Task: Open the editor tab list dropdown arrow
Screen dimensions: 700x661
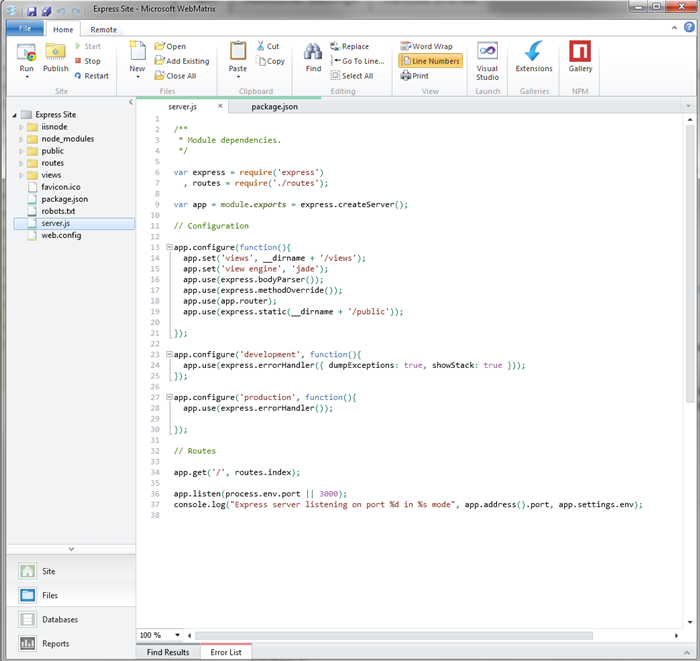Action: 688,106
